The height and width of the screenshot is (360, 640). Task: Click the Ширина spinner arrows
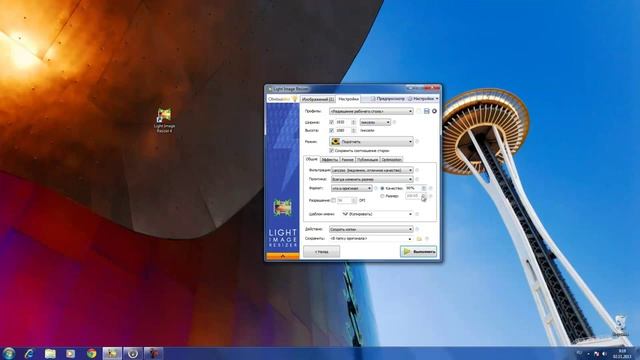pyautogui.click(x=353, y=122)
